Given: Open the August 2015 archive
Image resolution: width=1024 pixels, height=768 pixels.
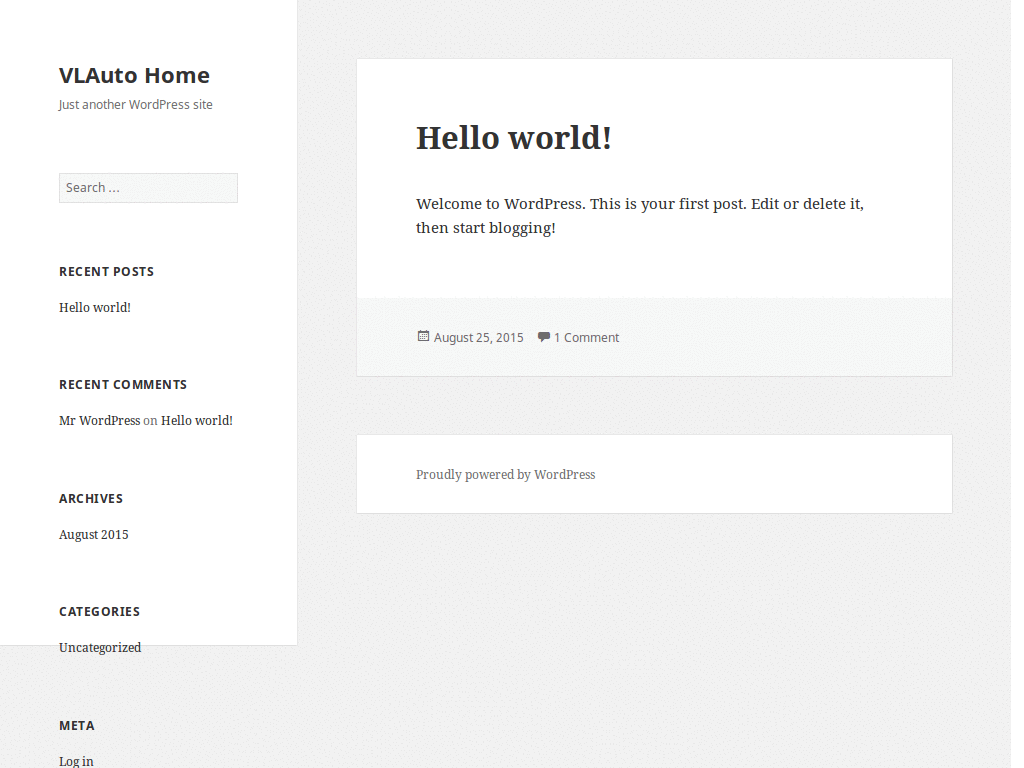Looking at the screenshot, I should [93, 535].
